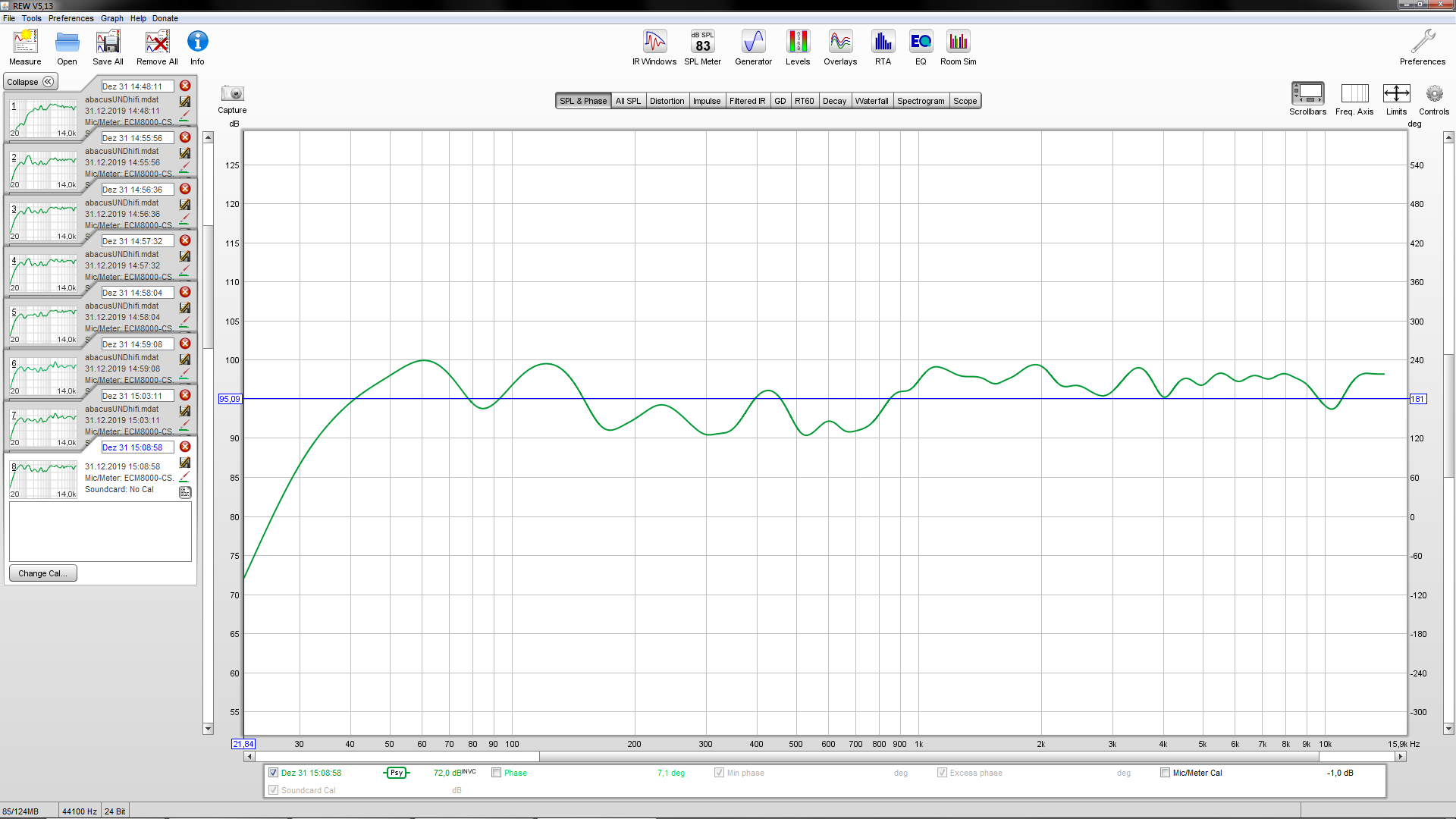
Task: Uncheck the Dez 31 15:08:58 trace
Action: point(274,773)
